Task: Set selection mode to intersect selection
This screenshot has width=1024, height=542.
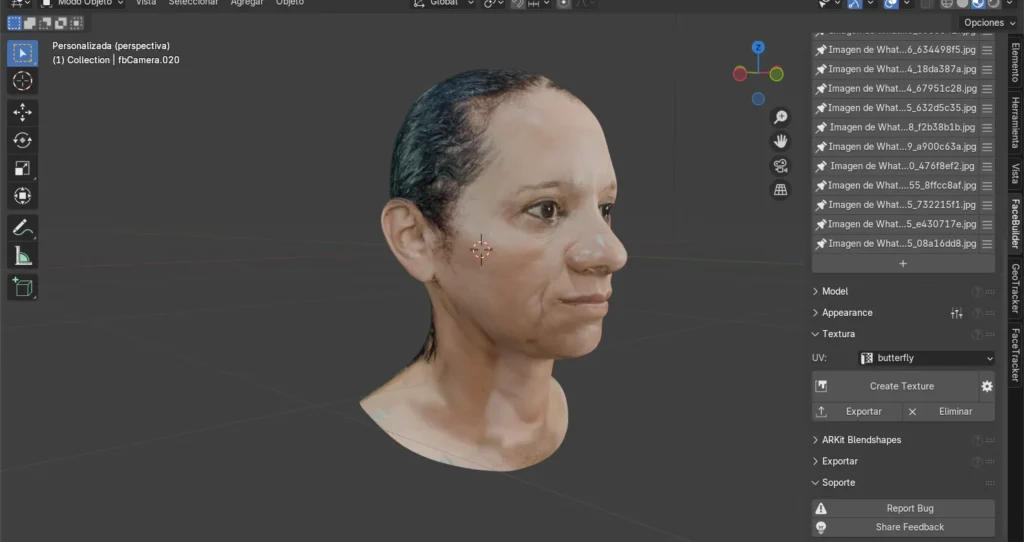Action: (x=76, y=24)
